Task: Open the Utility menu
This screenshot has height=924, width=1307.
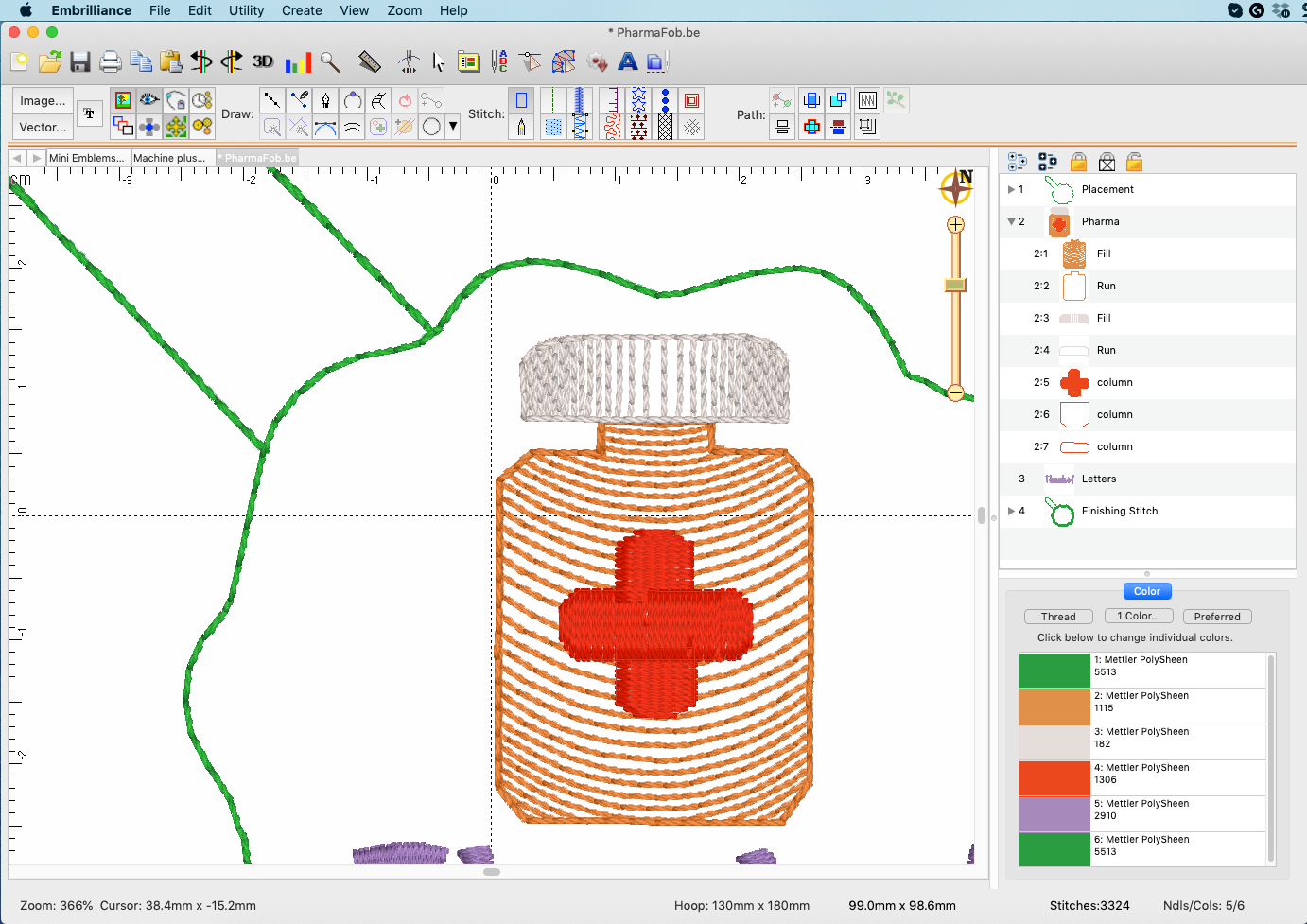Action: click(x=246, y=10)
